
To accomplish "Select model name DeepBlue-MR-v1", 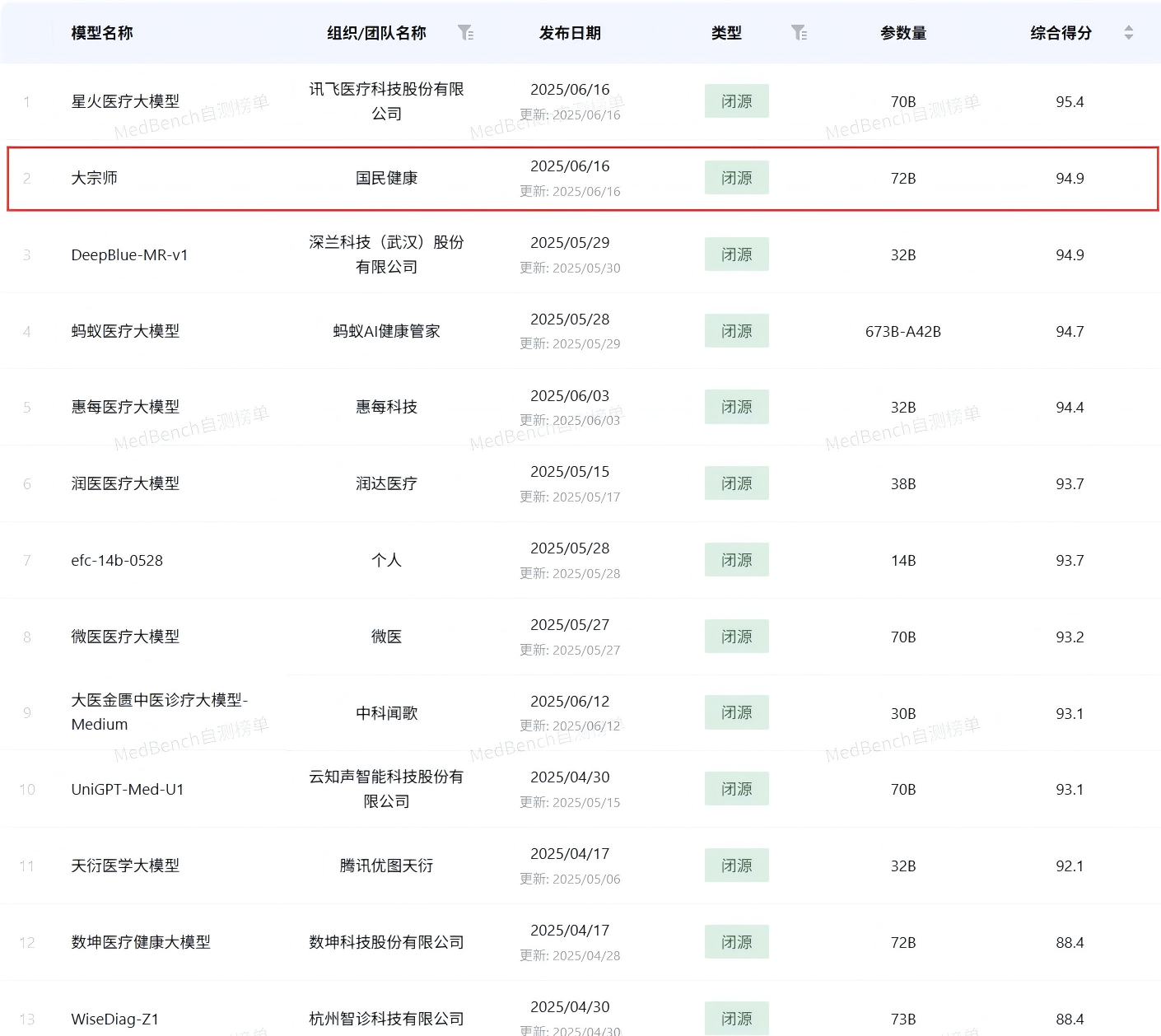I will [x=129, y=254].
